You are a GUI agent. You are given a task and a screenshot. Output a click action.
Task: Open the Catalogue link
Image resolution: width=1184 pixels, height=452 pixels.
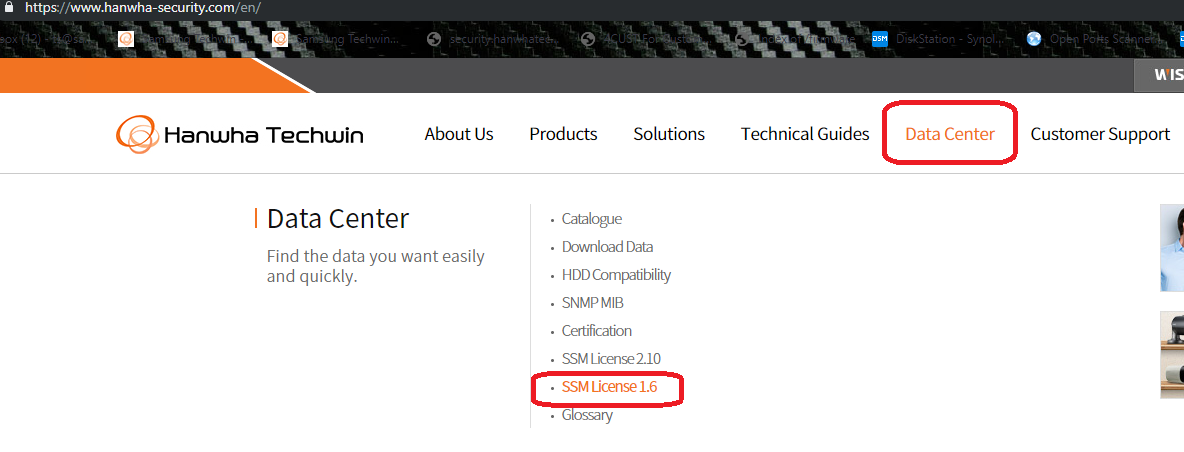tap(591, 219)
